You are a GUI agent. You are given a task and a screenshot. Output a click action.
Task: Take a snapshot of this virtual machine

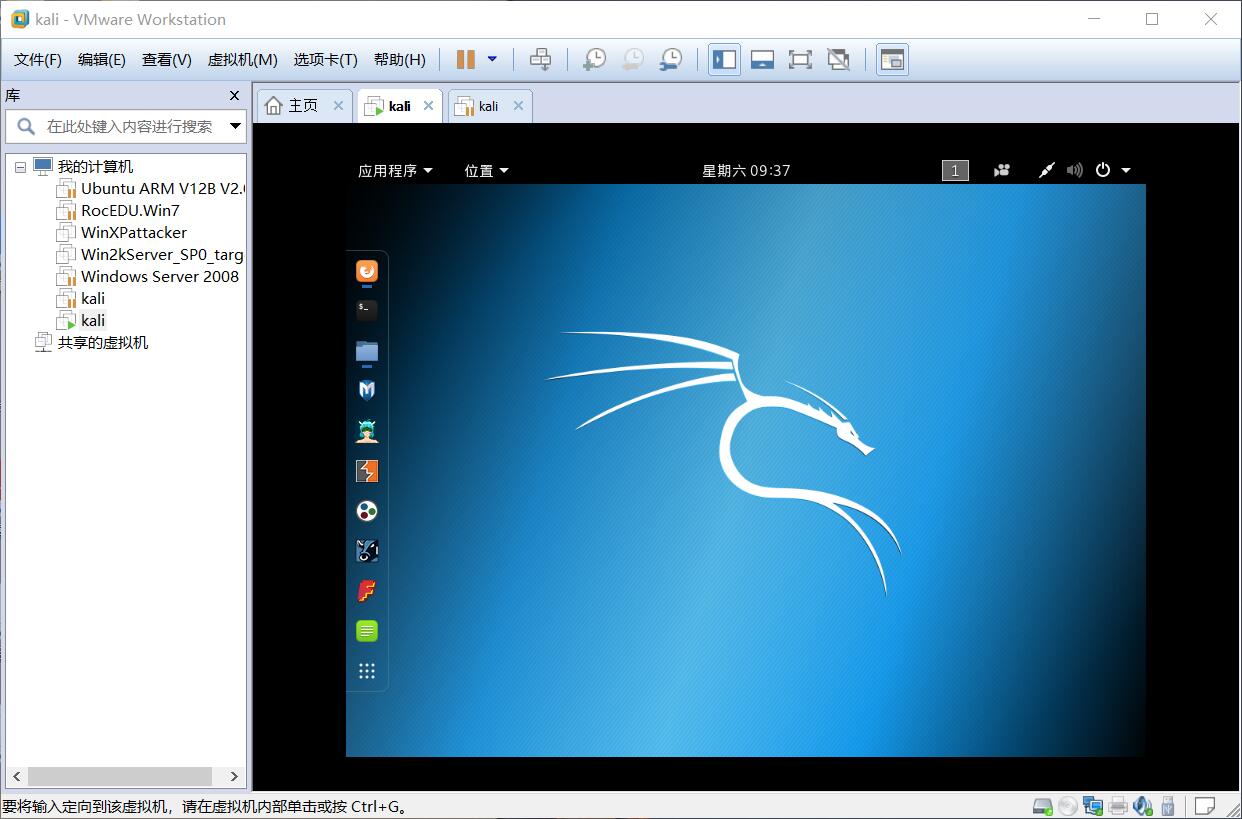pos(594,60)
